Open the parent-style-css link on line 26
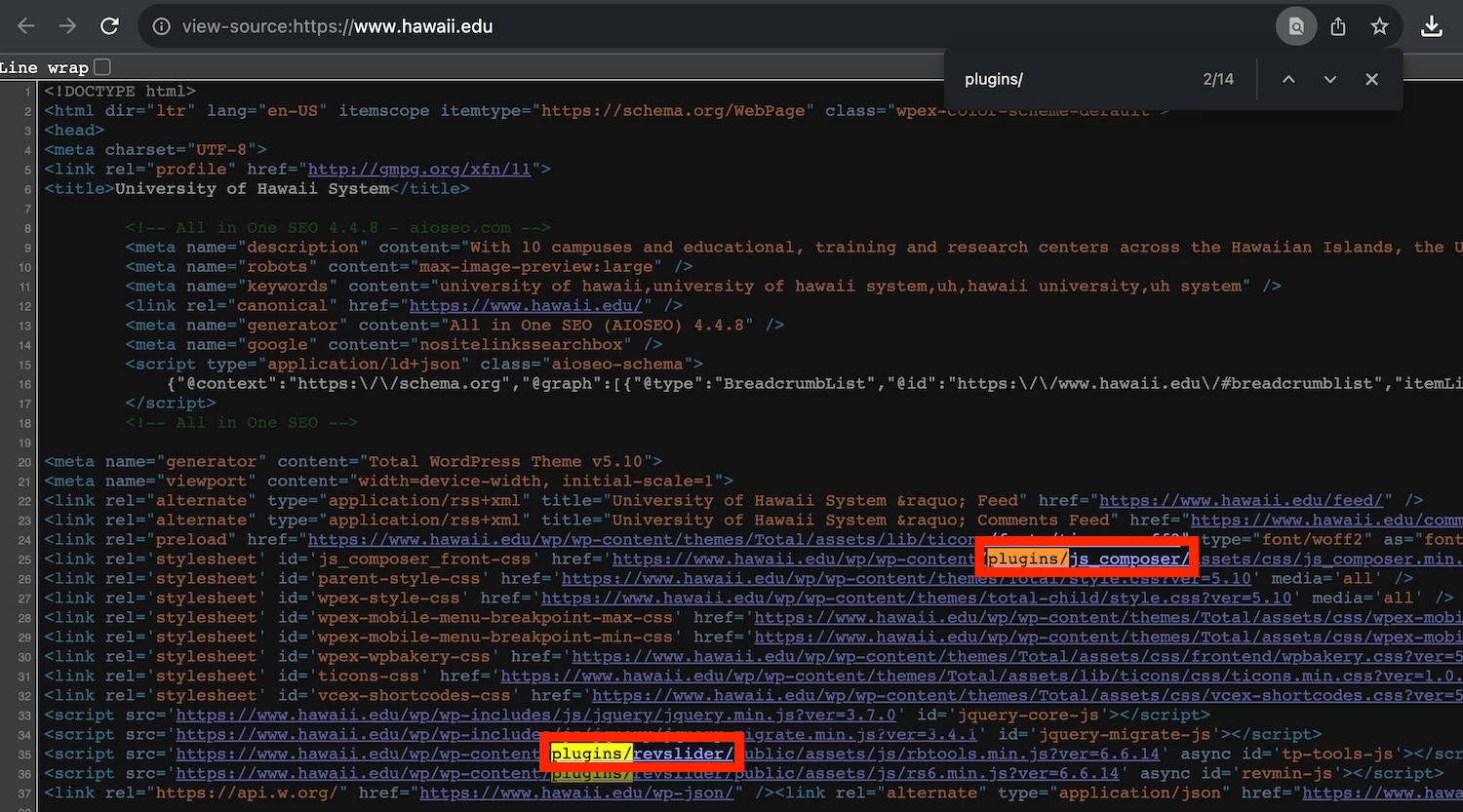 coord(906,578)
